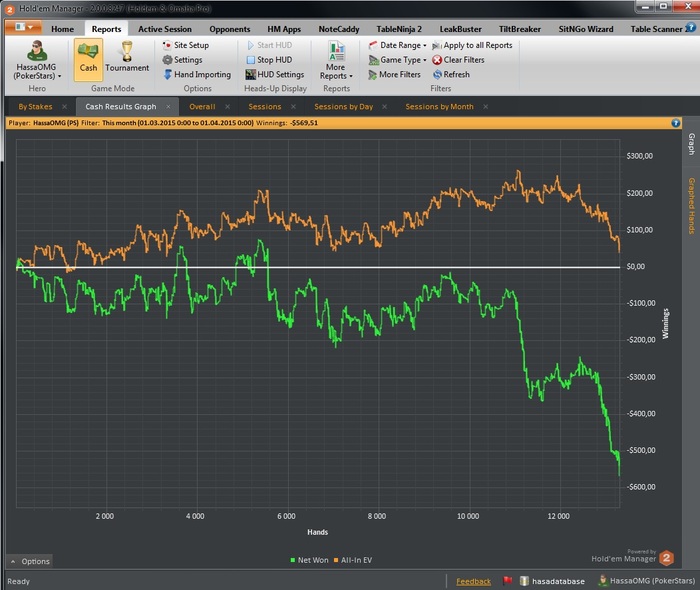
Task: Click the info icon on filter bar
Action: pyautogui.click(x=676, y=123)
